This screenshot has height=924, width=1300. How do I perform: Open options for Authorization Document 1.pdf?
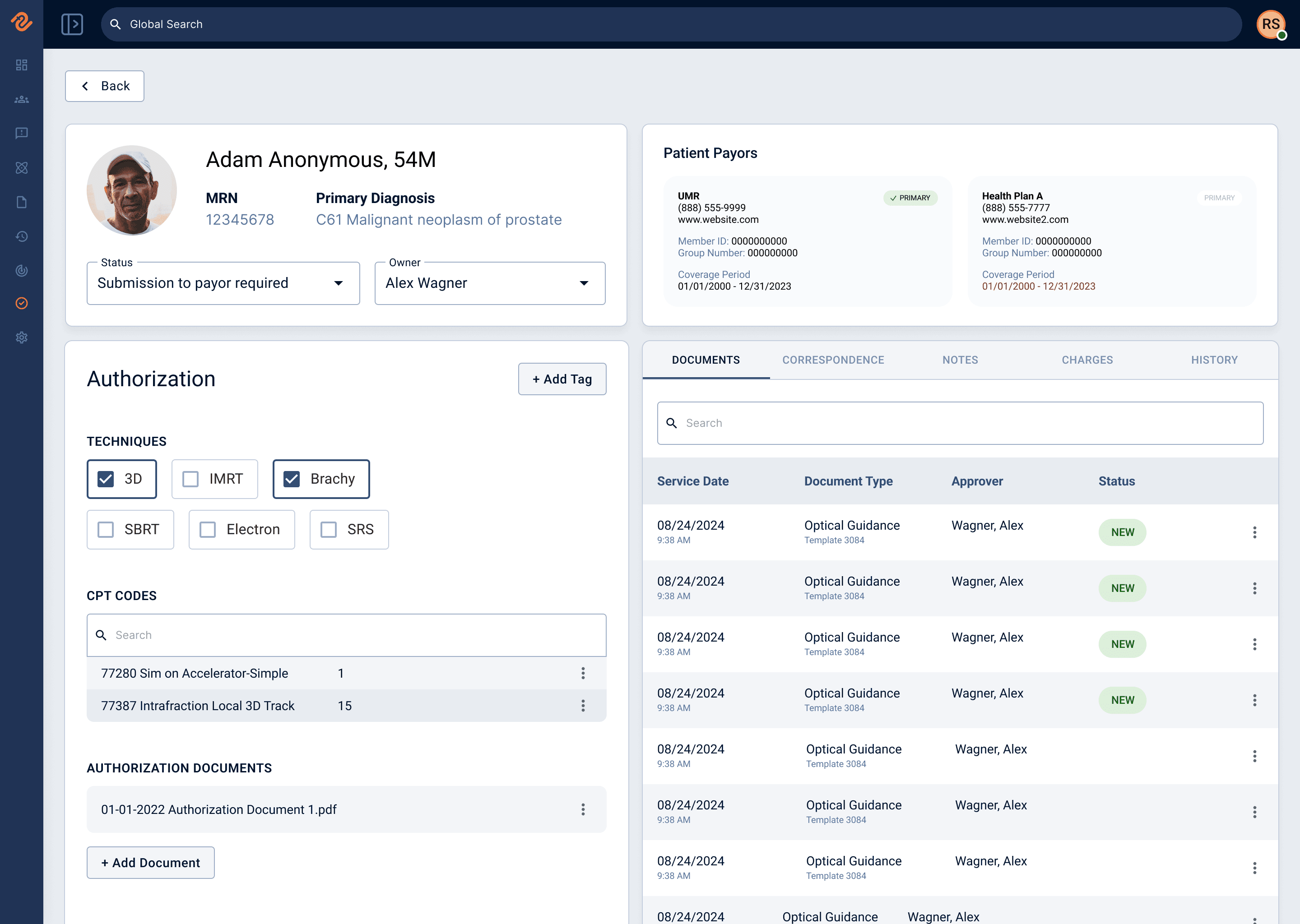(x=583, y=809)
